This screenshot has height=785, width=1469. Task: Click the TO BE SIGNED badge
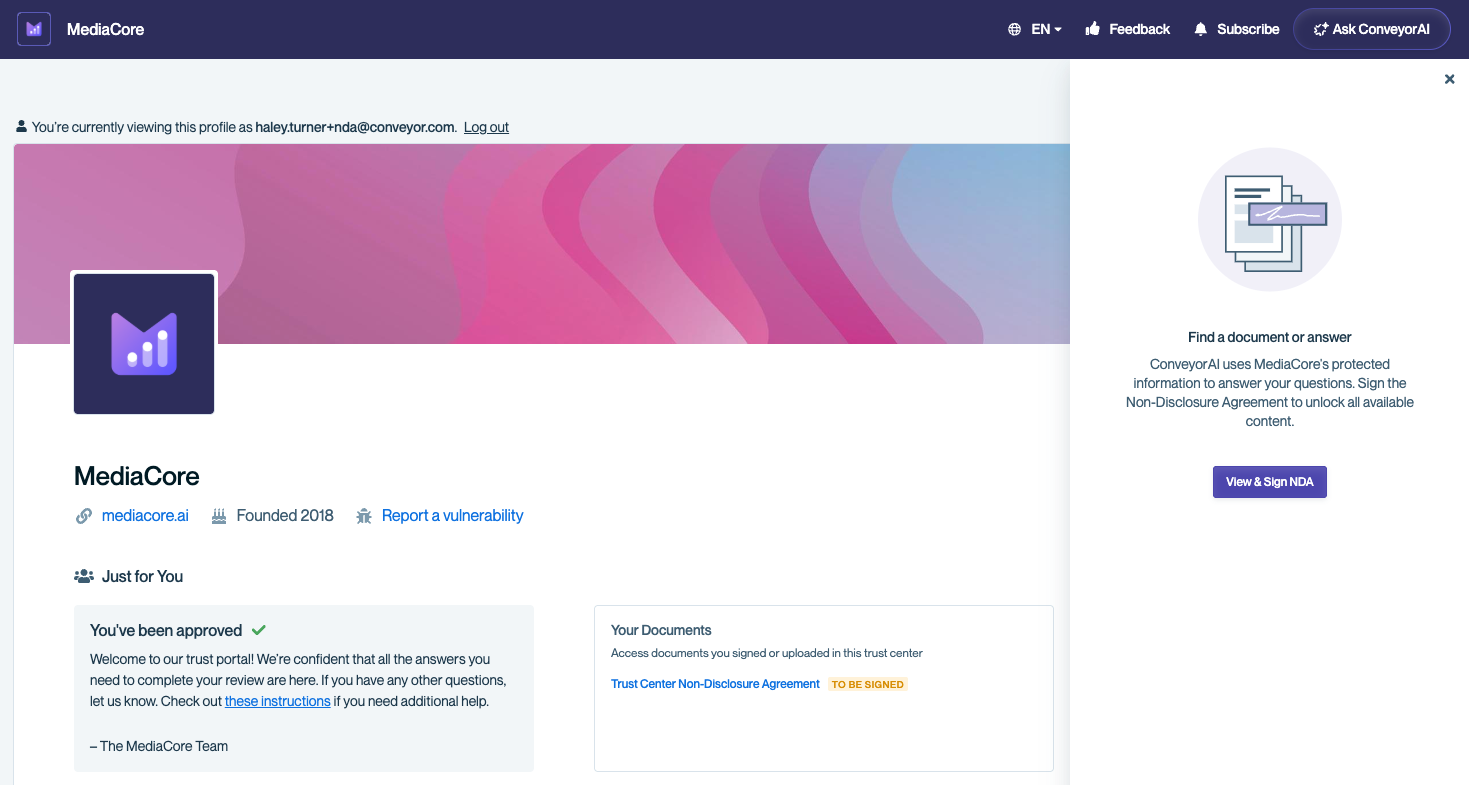pyautogui.click(x=868, y=684)
